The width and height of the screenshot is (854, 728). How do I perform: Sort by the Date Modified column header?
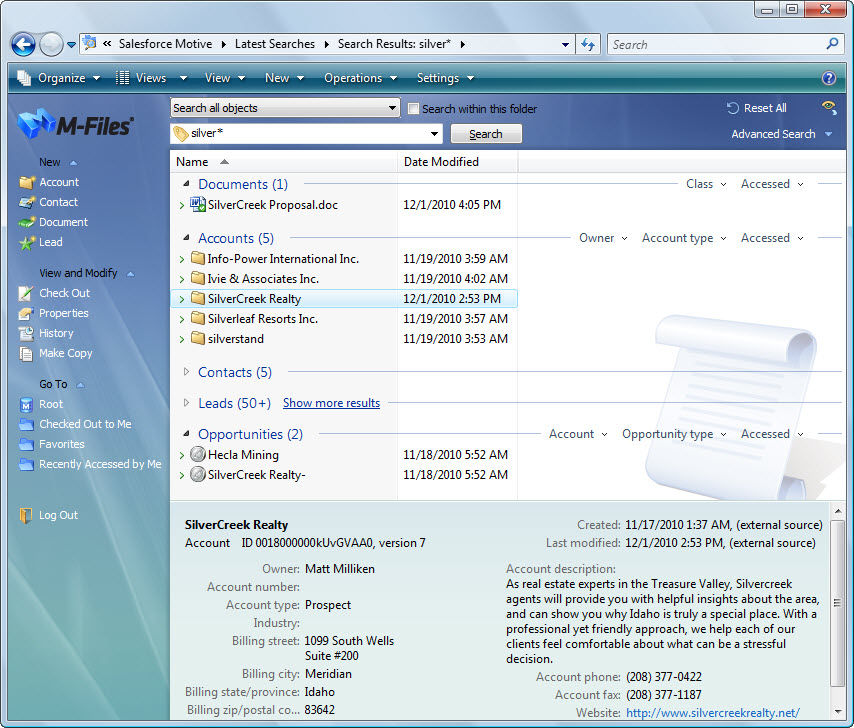(458, 162)
